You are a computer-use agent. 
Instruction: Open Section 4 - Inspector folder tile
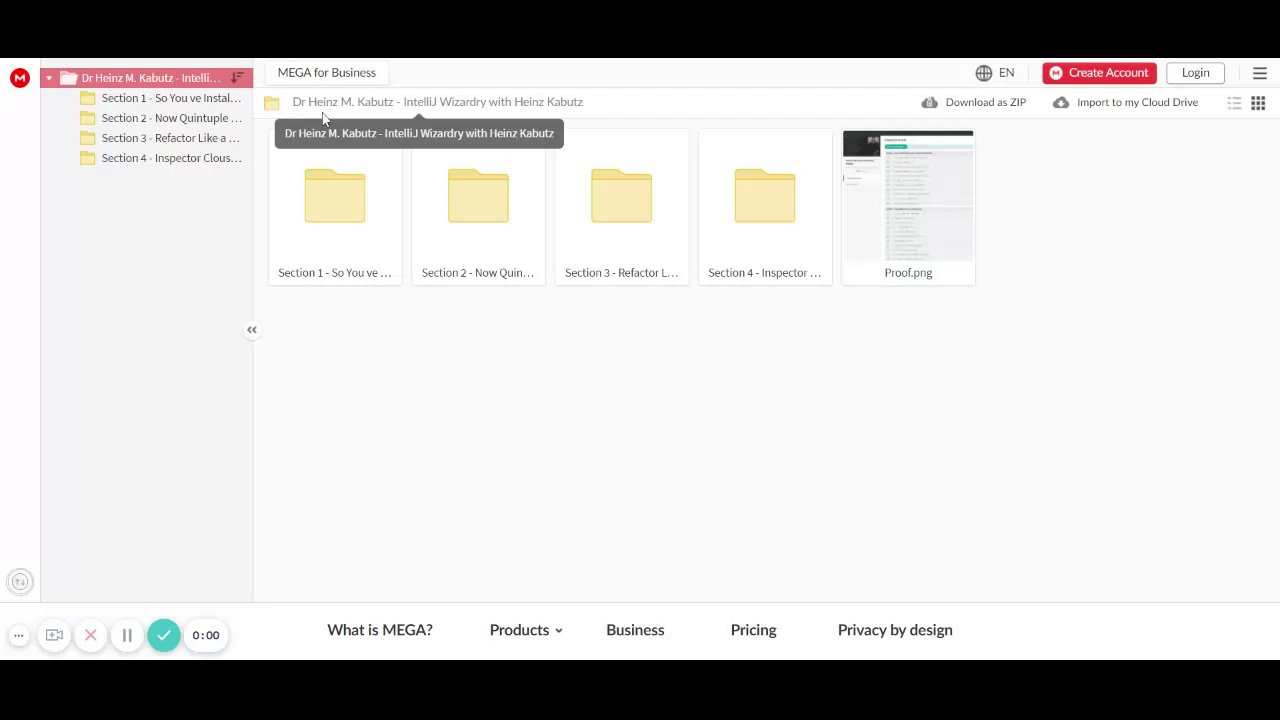[765, 208]
